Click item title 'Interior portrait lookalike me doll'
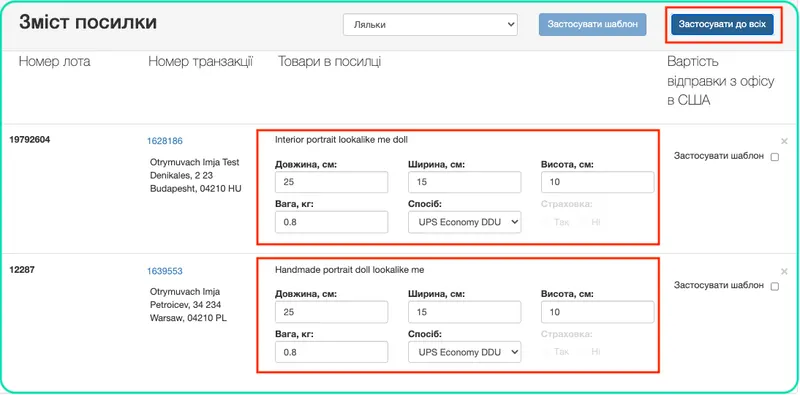This screenshot has width=800, height=395. tap(341, 139)
